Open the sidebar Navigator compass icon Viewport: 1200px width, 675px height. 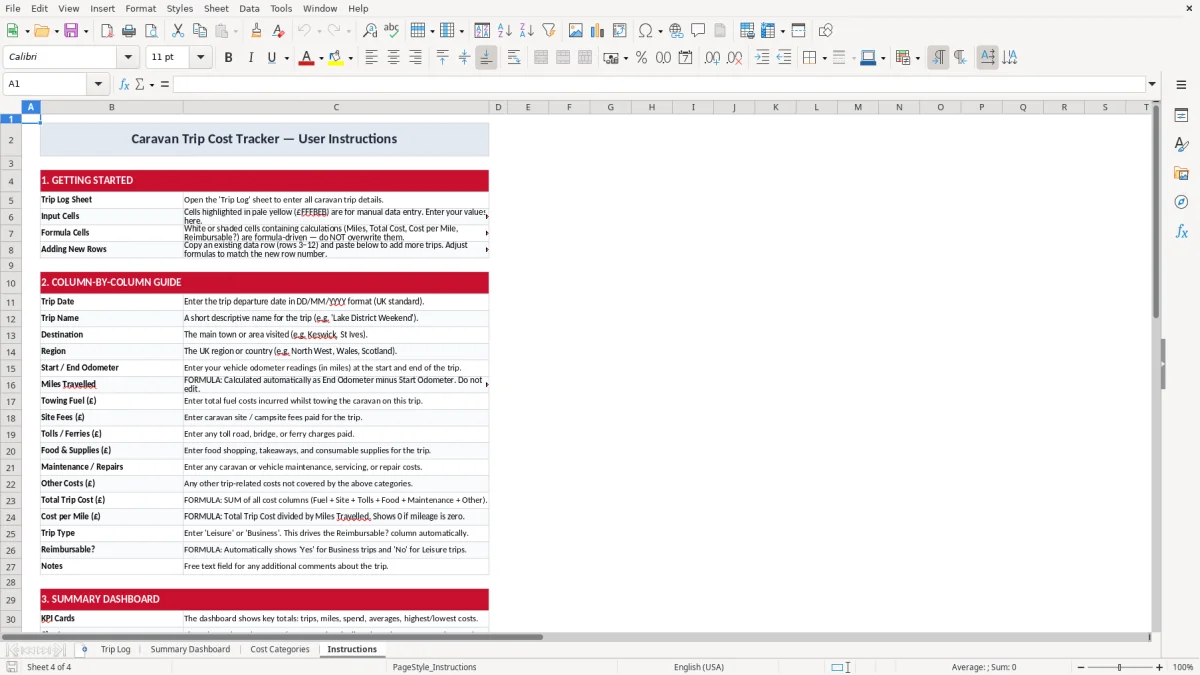pos(1181,202)
